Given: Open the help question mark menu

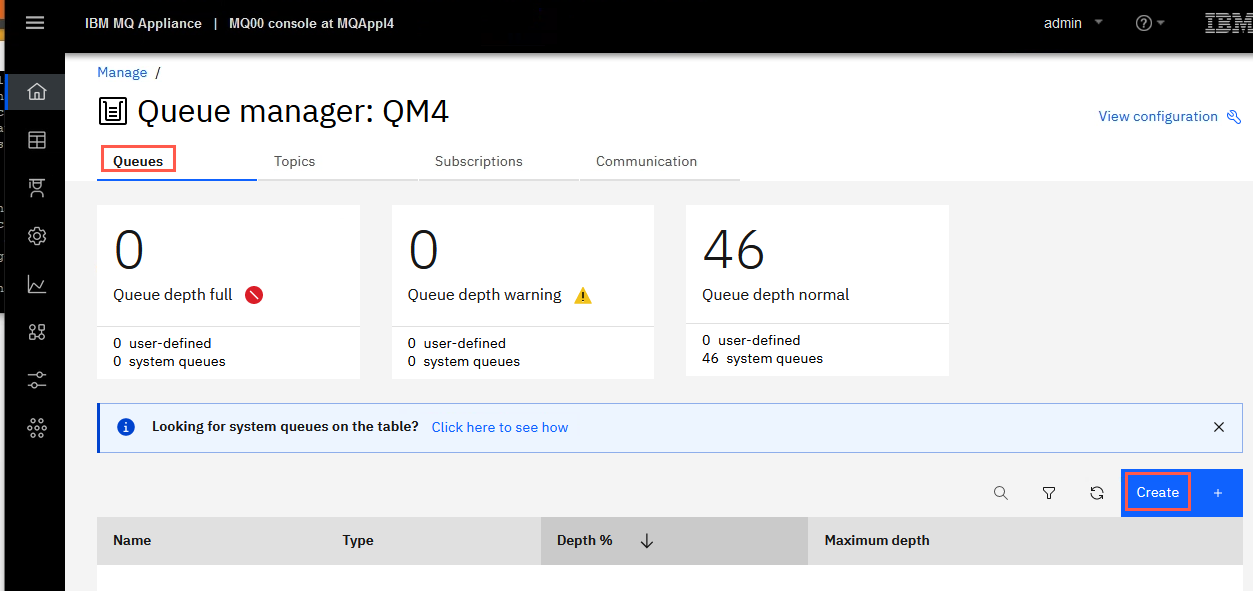Looking at the screenshot, I should (1150, 23).
